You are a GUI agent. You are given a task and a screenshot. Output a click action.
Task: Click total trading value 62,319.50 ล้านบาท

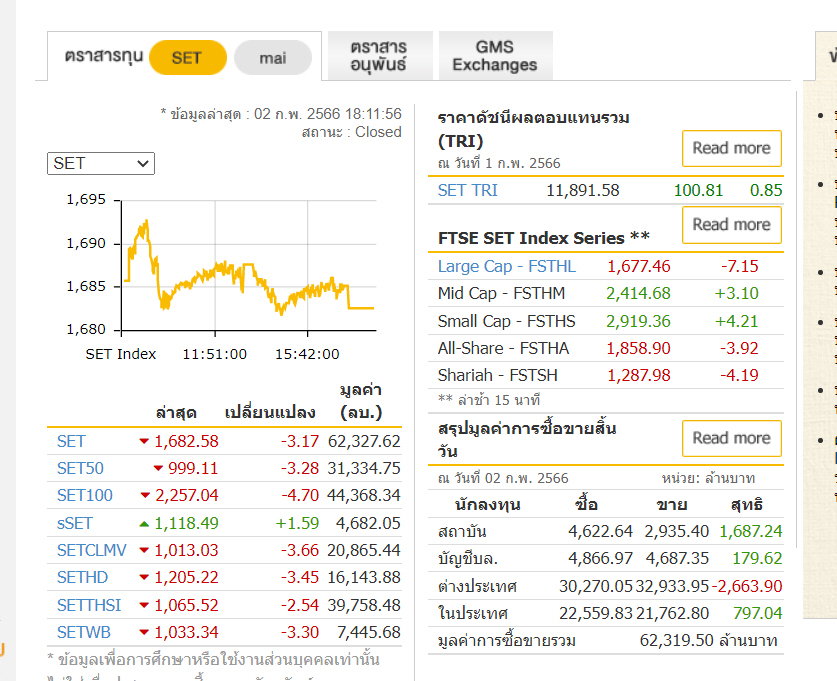pyautogui.click(x=708, y=640)
